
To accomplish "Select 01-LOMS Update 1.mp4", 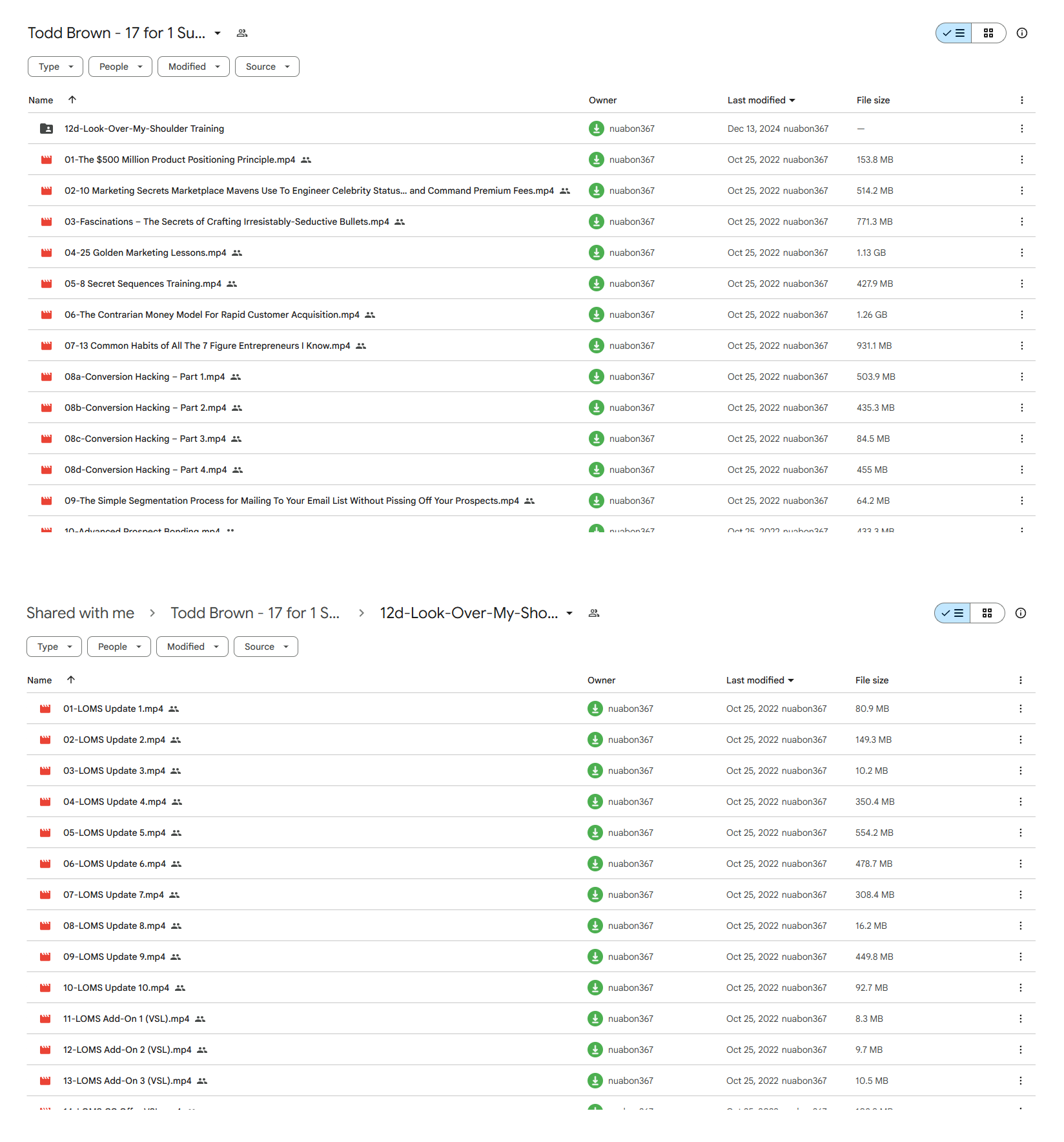I will pyautogui.click(x=531, y=709).
